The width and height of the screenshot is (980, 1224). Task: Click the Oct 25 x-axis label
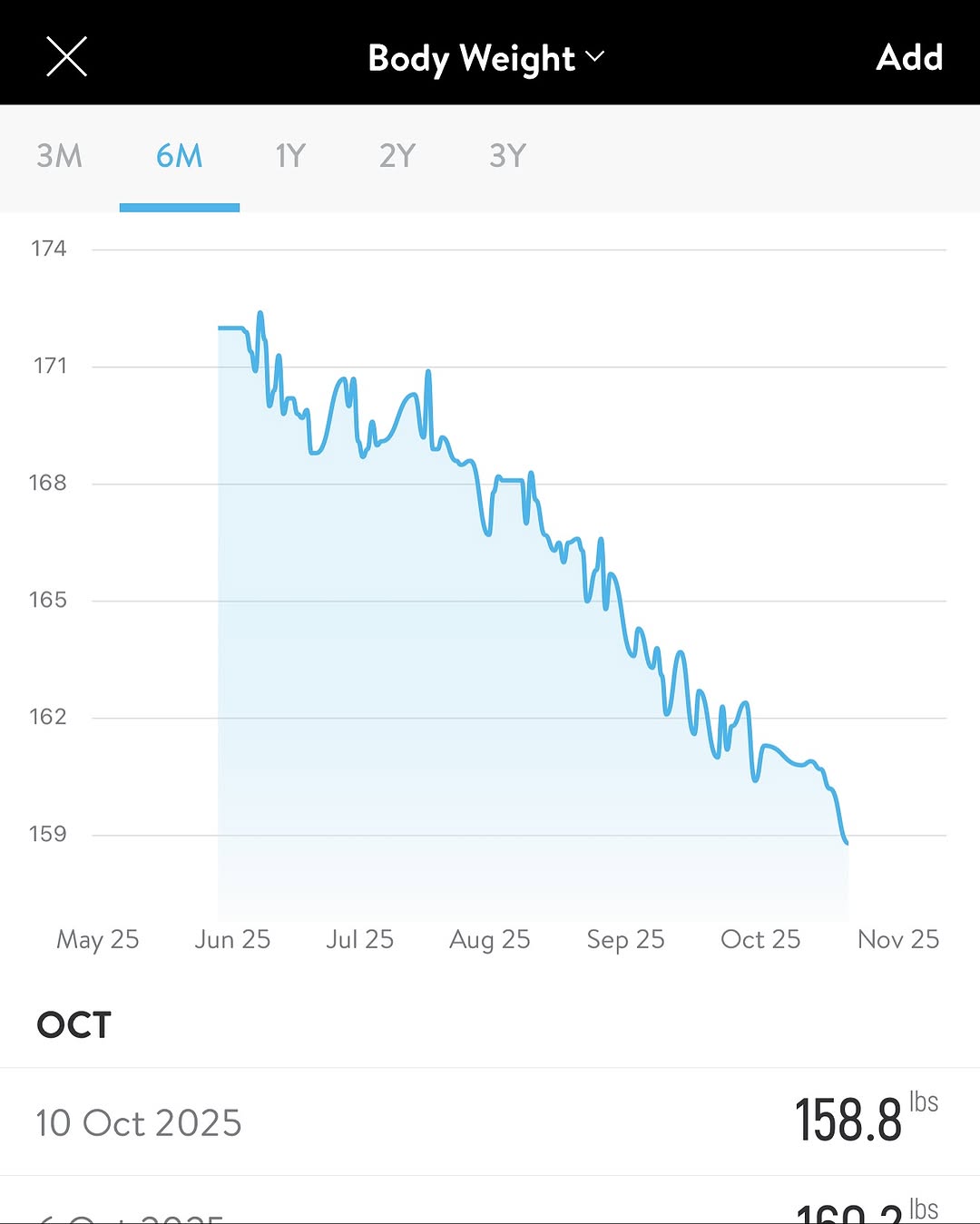760,940
